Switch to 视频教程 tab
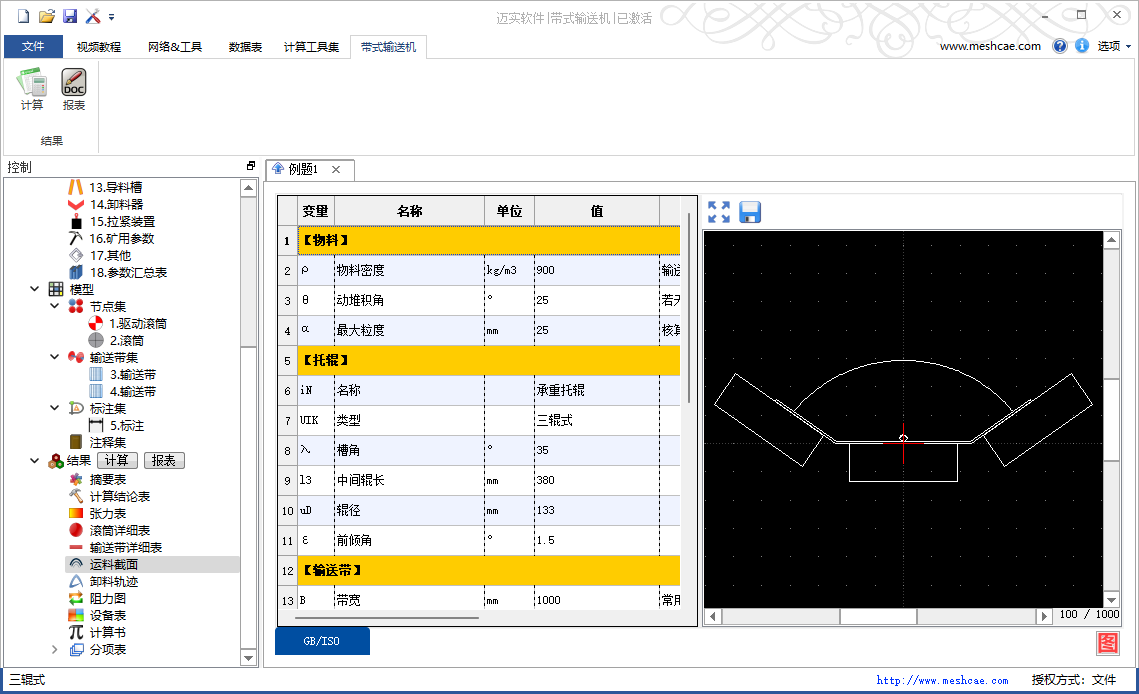The width and height of the screenshot is (1139, 694). (x=99, y=47)
